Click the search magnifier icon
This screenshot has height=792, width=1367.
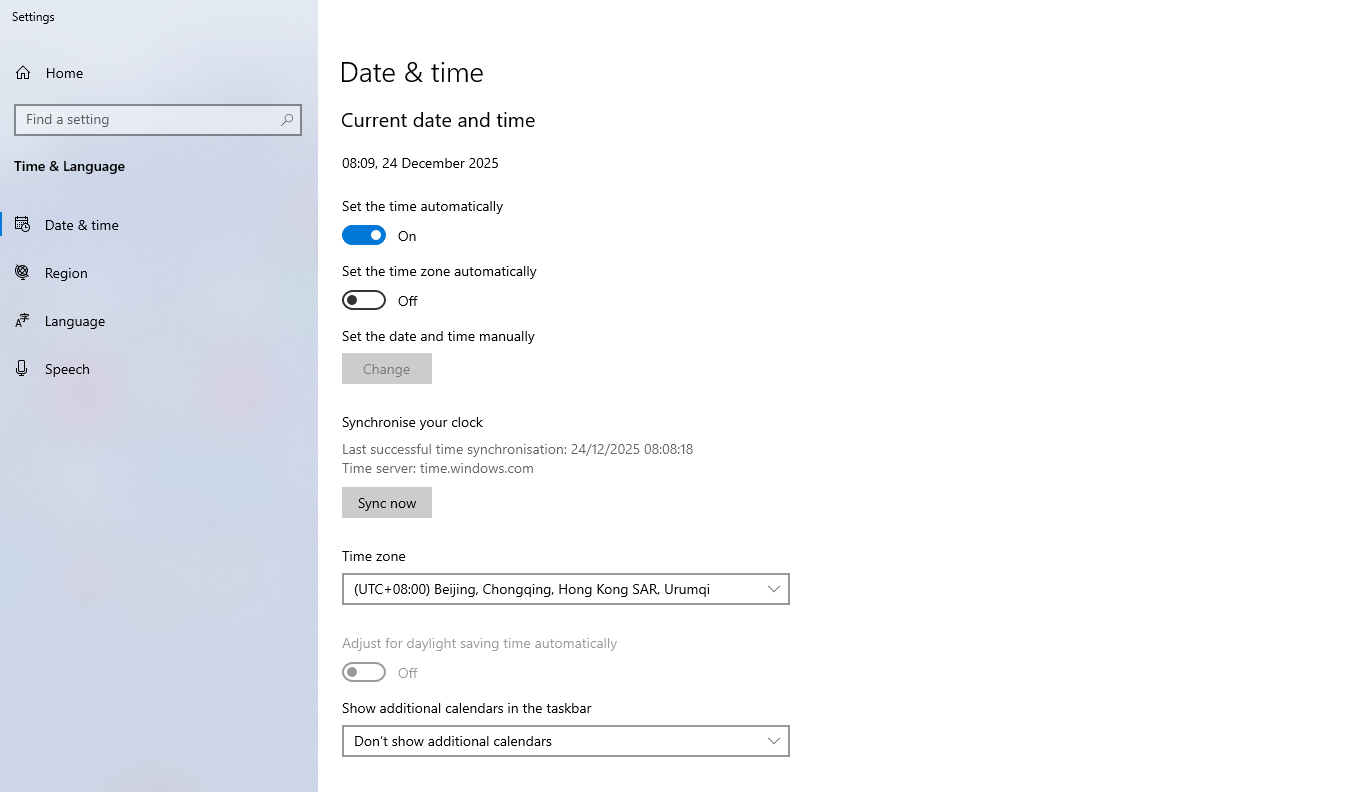click(287, 120)
